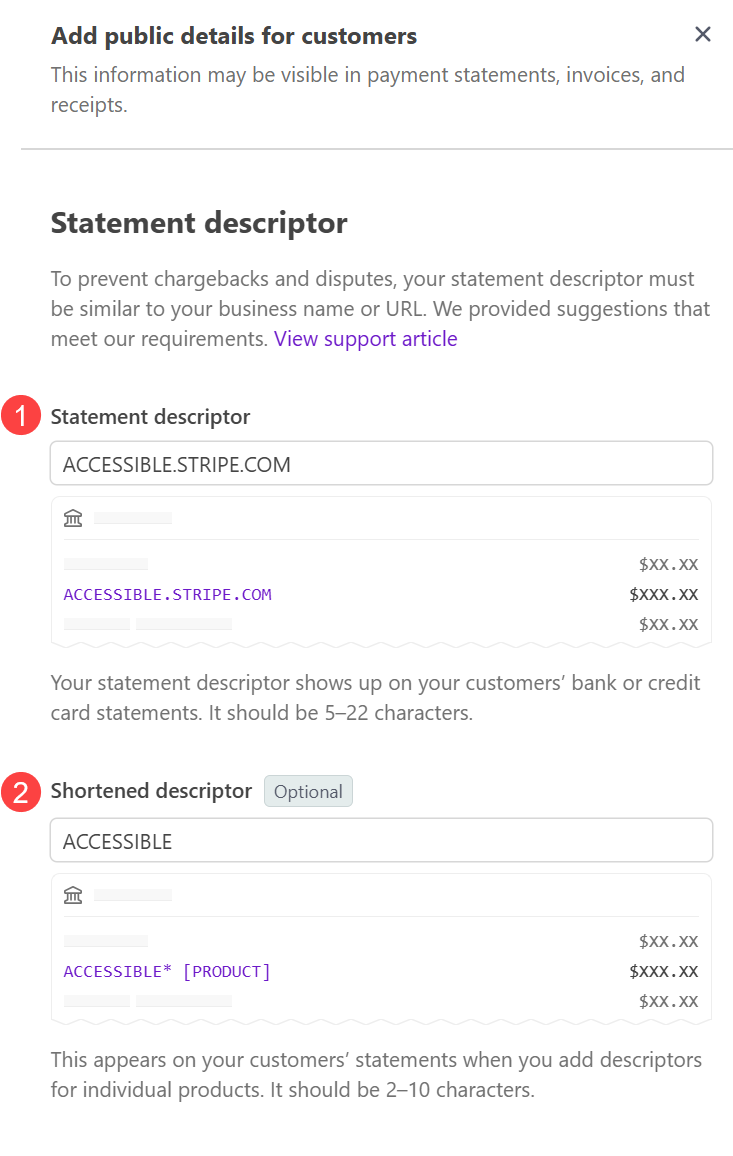Click the bank icon in second preview
This screenshot has width=733, height=1156.
click(73, 896)
